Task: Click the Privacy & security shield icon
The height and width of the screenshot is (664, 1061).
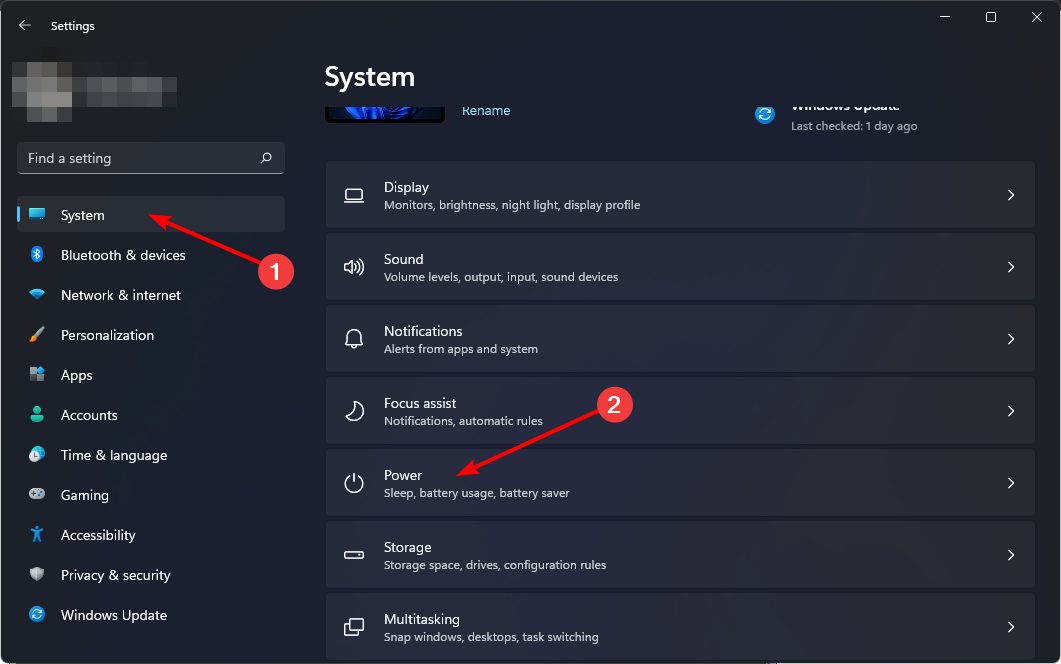Action: (37, 574)
